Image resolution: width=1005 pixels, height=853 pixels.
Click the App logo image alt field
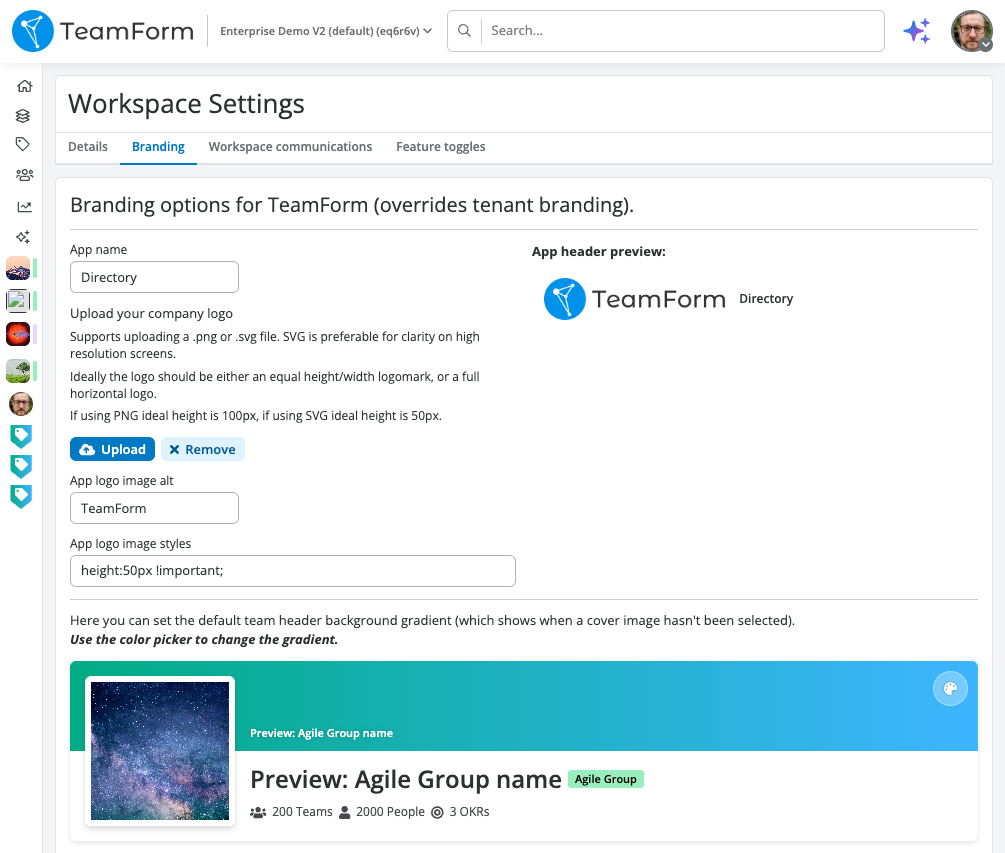click(x=154, y=508)
